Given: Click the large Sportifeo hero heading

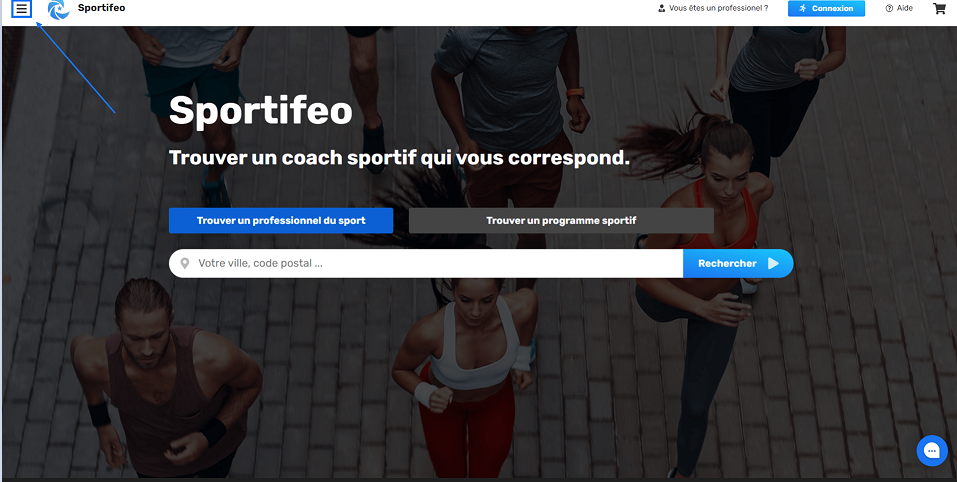Looking at the screenshot, I should point(261,112).
